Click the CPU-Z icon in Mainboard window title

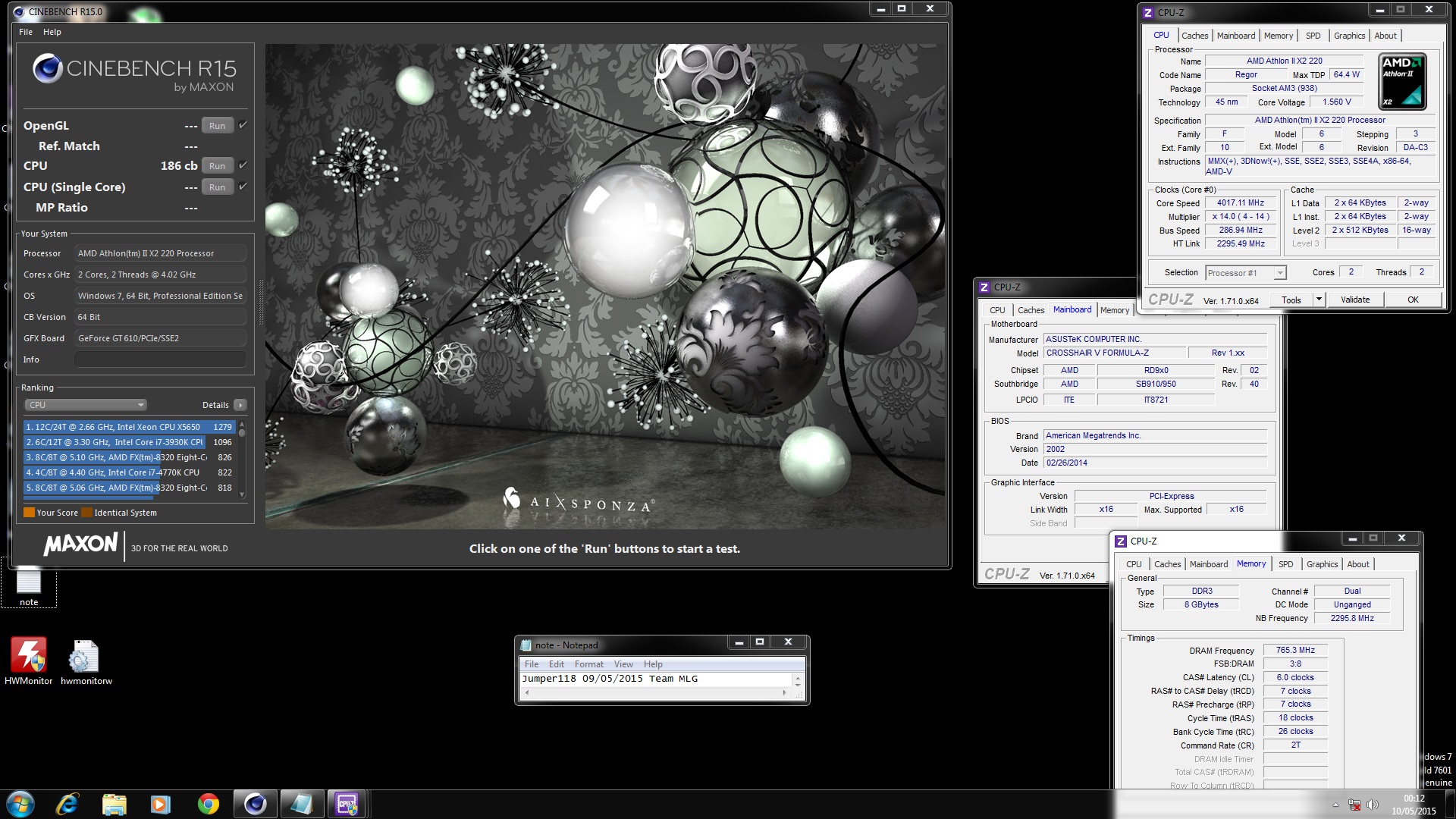click(984, 287)
